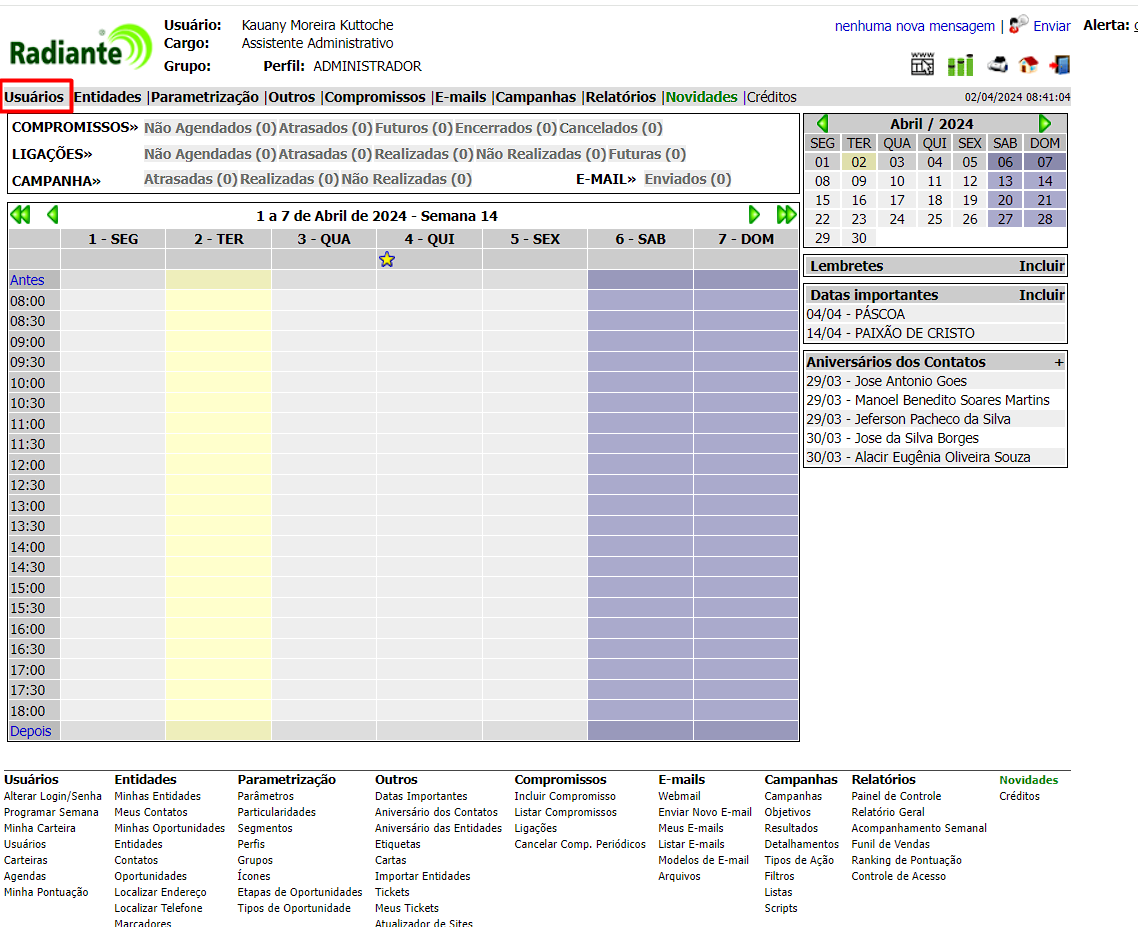
Task: Show next month in mini calendar
Action: click(x=1045, y=124)
